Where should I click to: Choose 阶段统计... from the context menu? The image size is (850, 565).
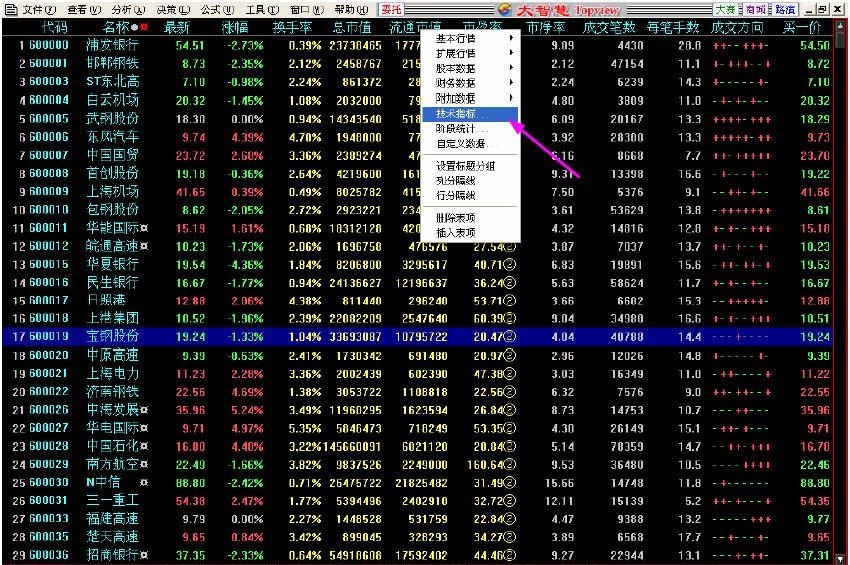click(470, 129)
